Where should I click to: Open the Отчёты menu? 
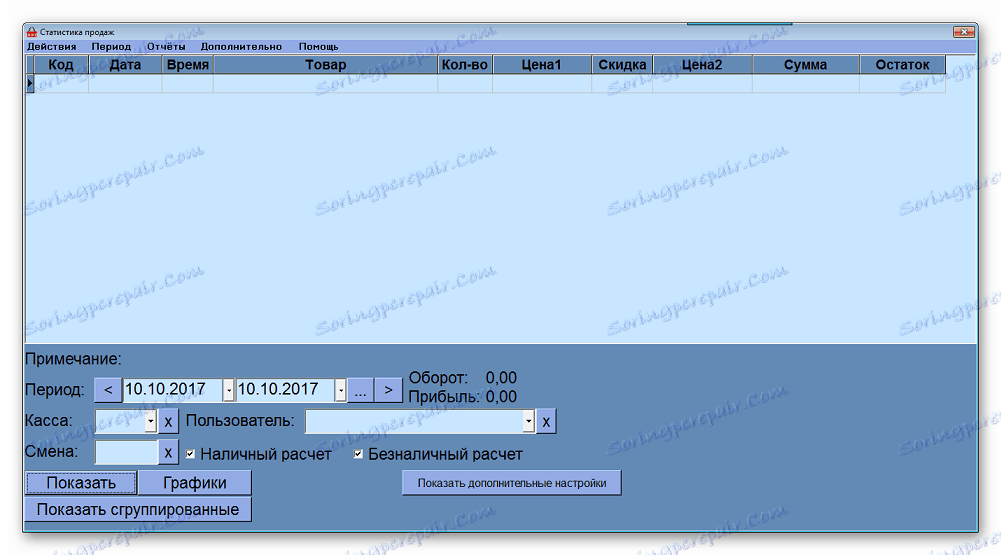tap(166, 47)
